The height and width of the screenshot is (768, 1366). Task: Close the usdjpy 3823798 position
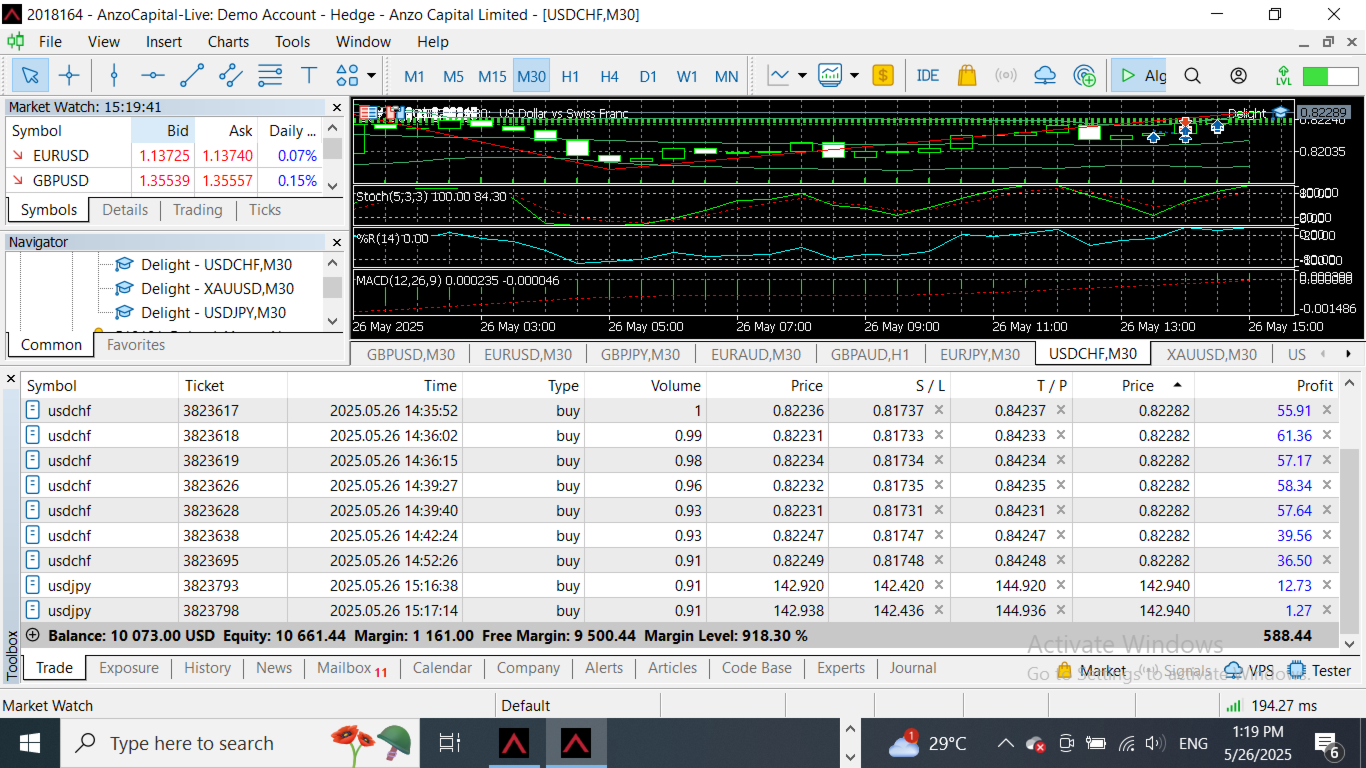(1327, 610)
